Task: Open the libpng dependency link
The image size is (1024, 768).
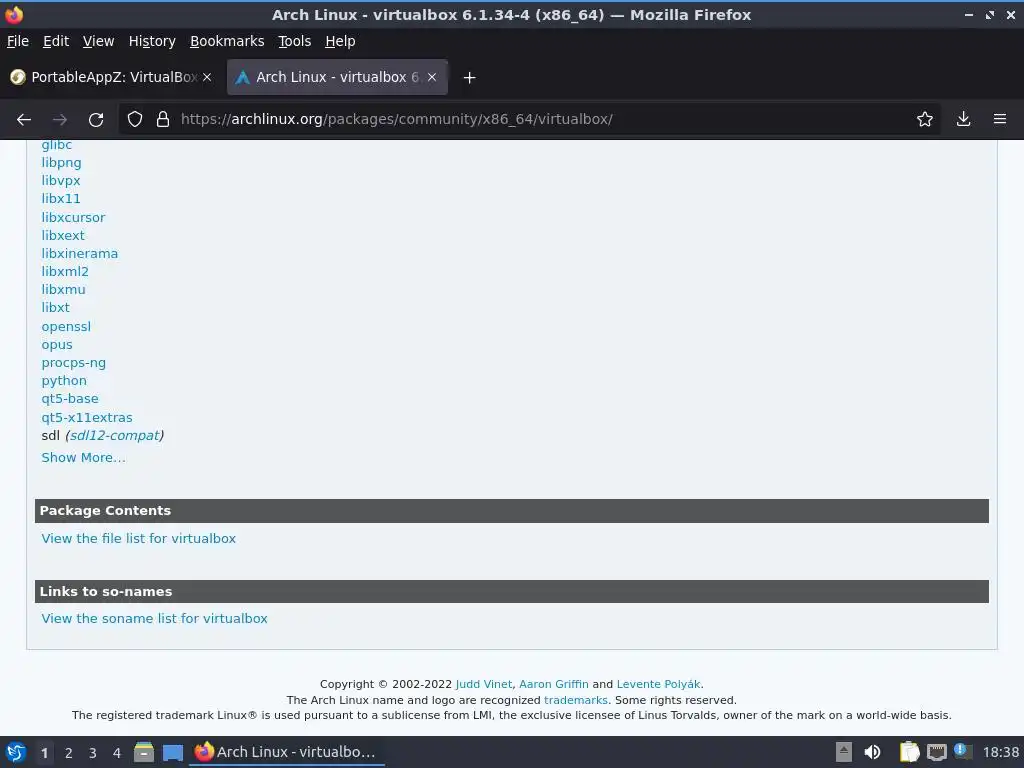Action: tap(61, 163)
